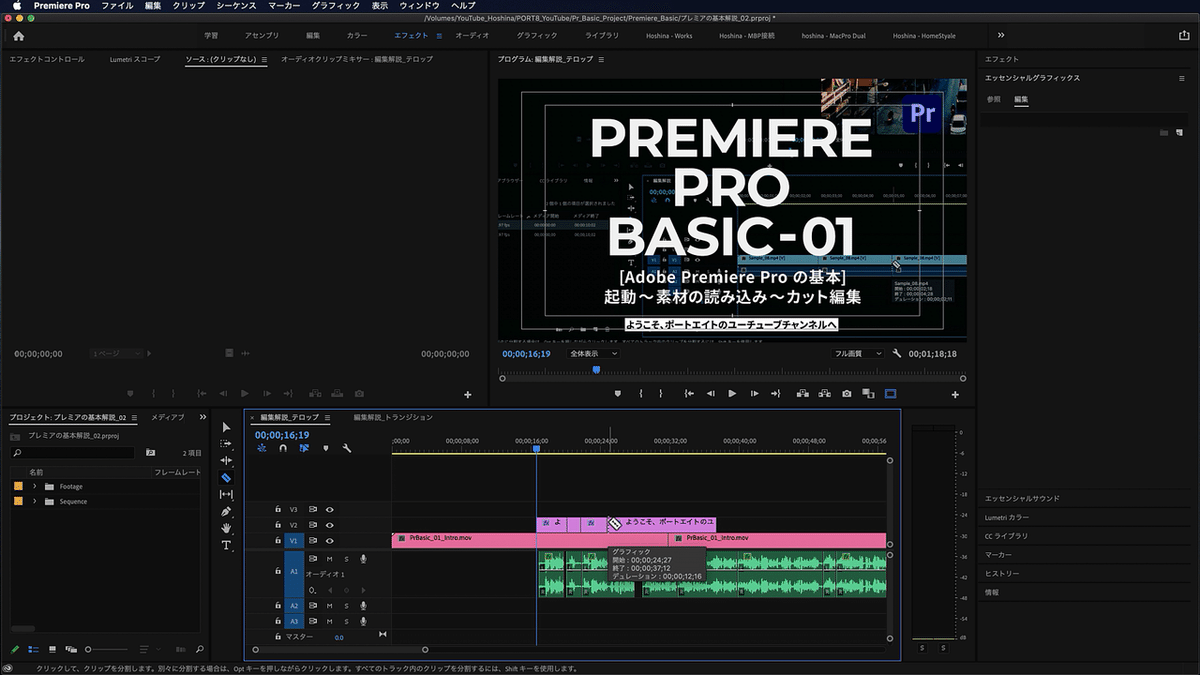Expand the Footage bin

(35, 486)
